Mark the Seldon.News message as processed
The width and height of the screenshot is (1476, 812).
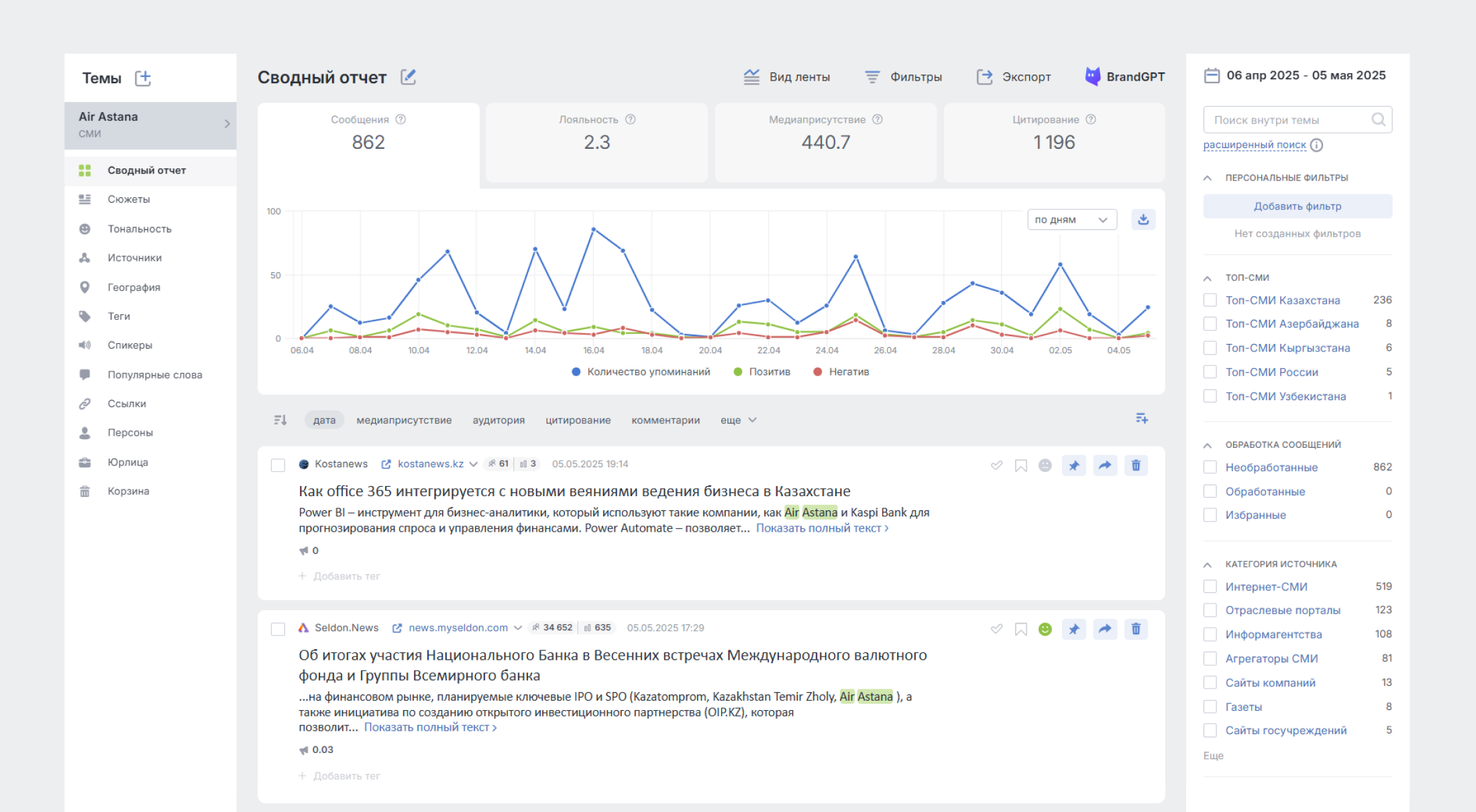[x=996, y=629]
